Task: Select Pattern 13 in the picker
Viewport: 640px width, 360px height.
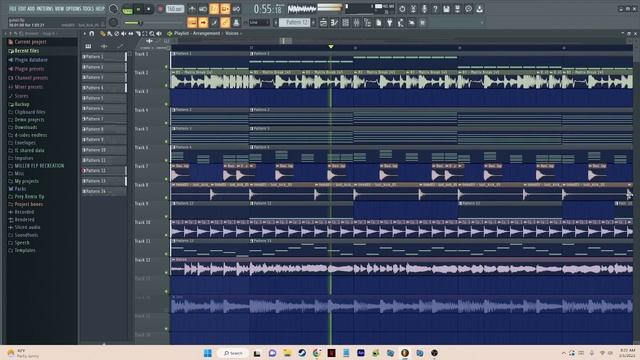Action: click(104, 181)
